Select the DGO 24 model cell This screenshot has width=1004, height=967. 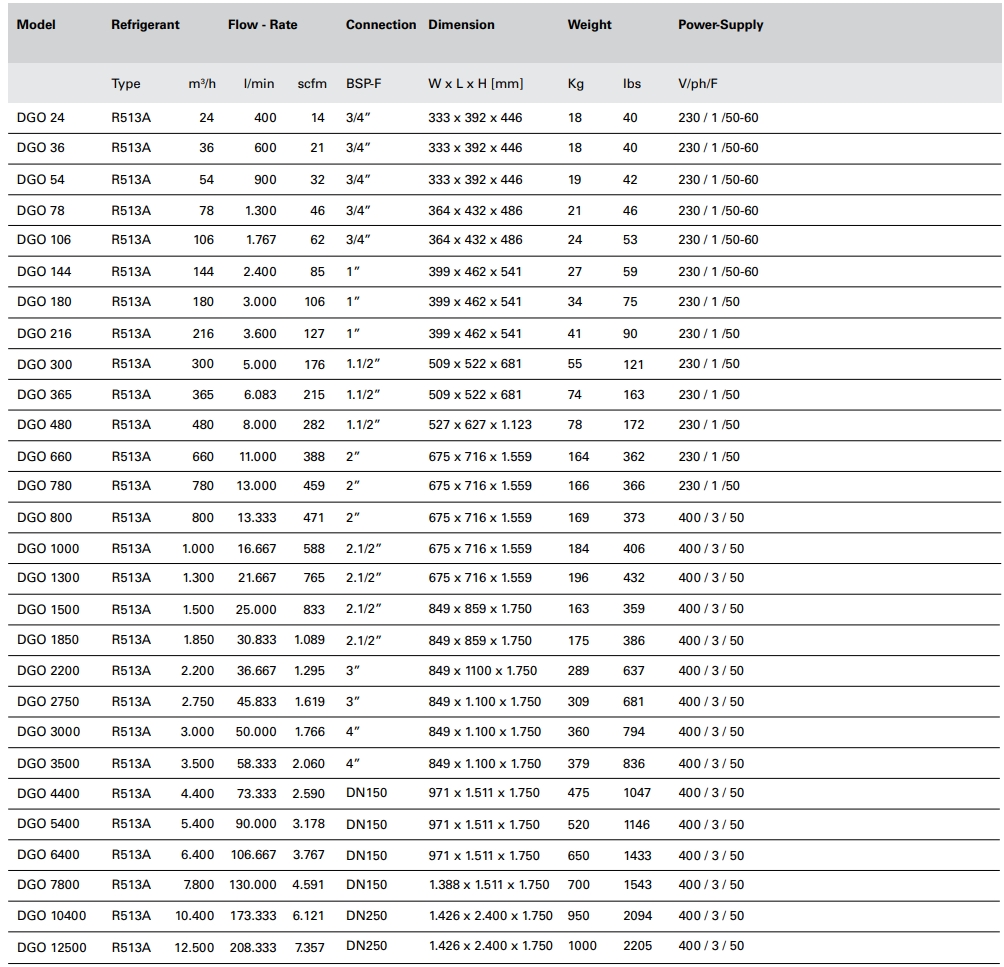tap(40, 118)
